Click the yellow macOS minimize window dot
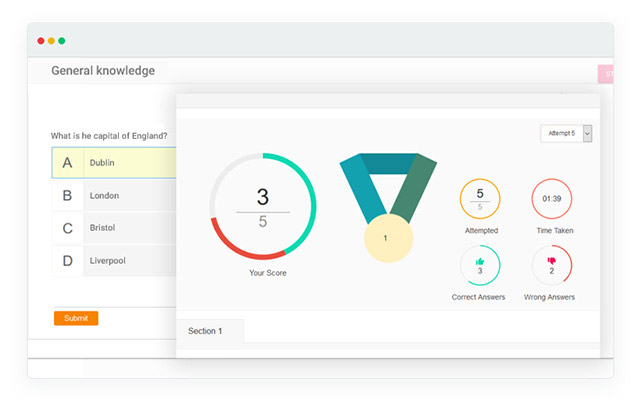Viewport: 640px width, 410px height. point(51,41)
